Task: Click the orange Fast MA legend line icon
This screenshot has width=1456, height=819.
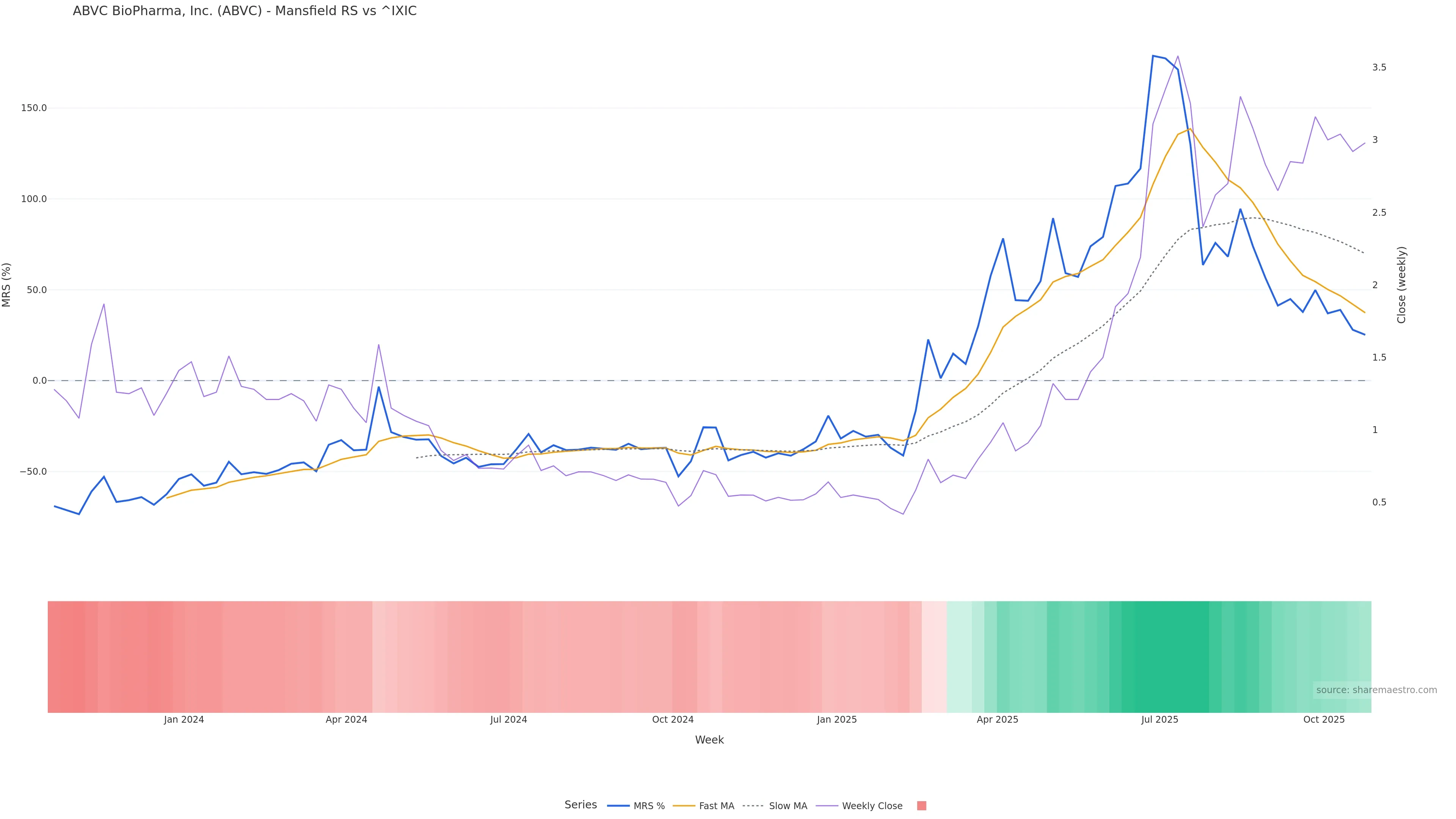Action: click(x=684, y=806)
